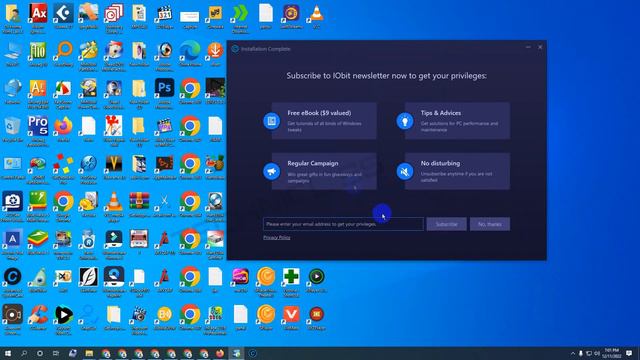Focus the email address input field
Screen dimensions: 640x360
coord(343,224)
